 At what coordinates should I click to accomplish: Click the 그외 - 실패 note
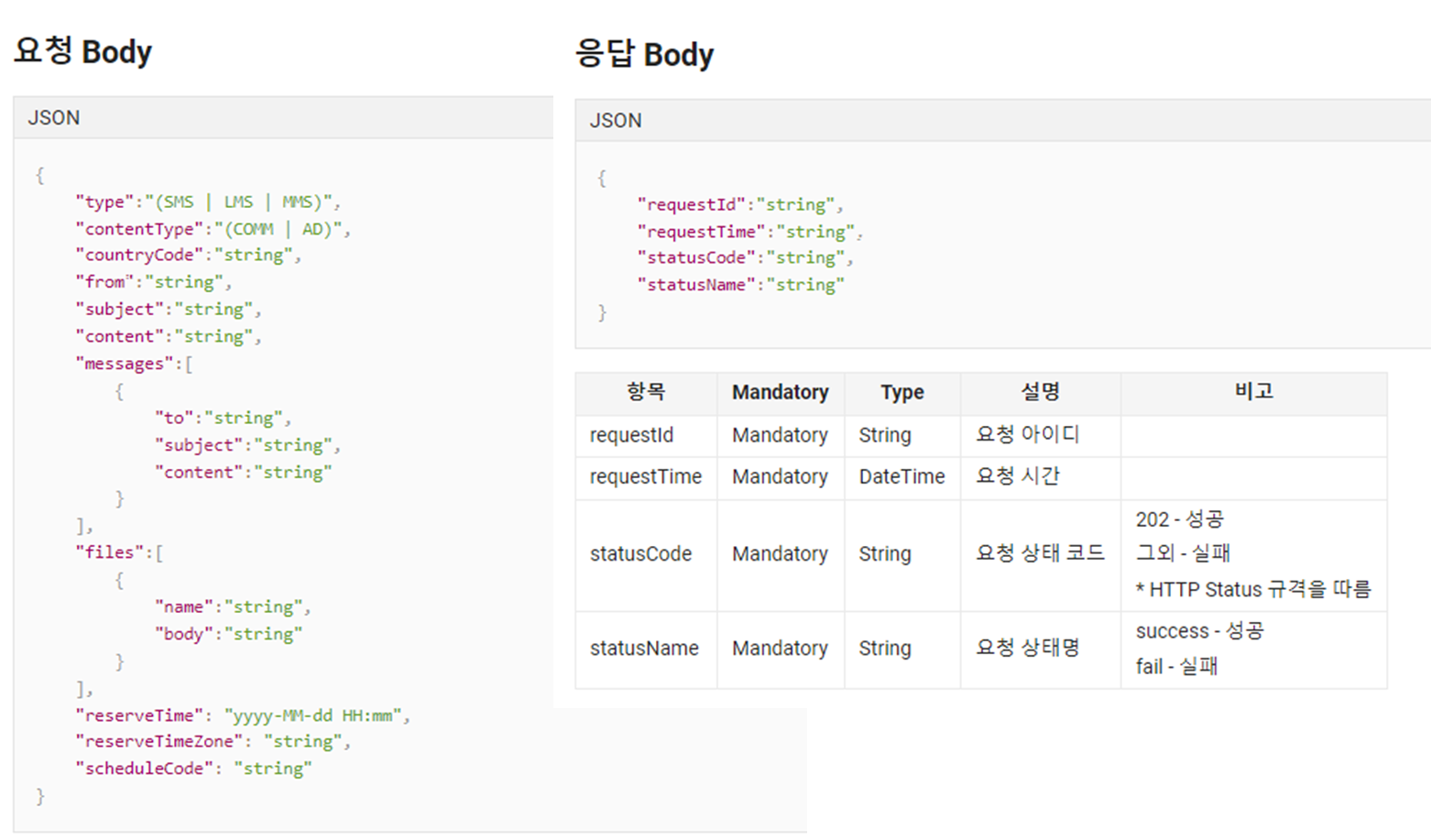coord(1183,553)
